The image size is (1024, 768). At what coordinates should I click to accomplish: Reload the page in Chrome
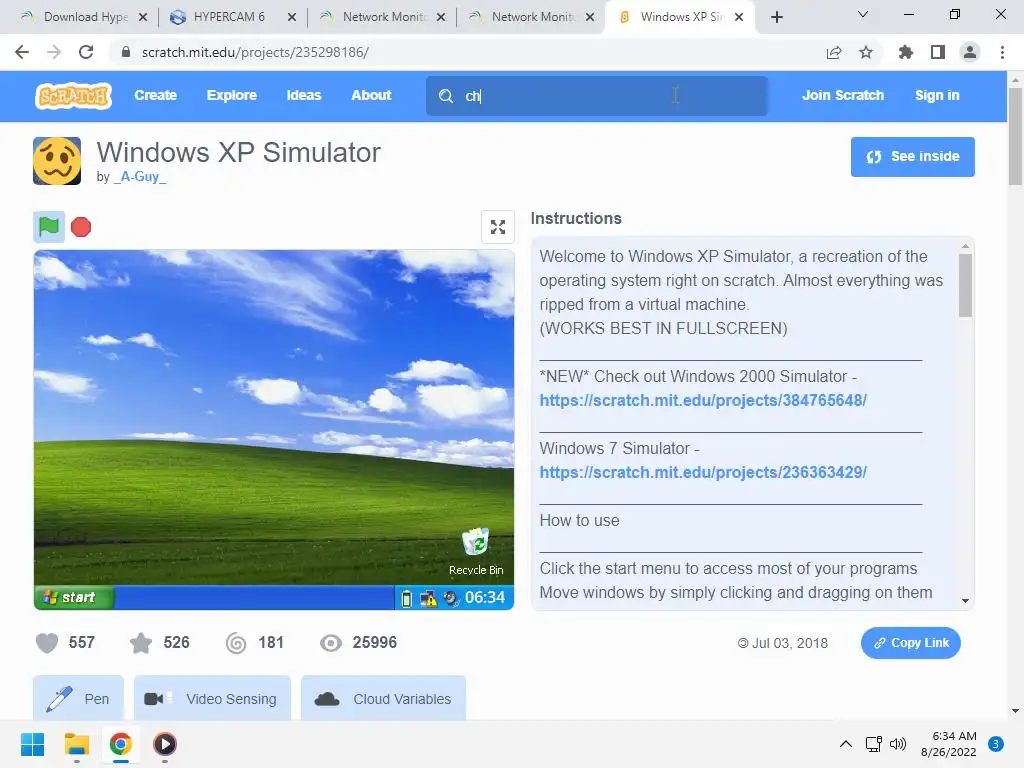coord(86,52)
